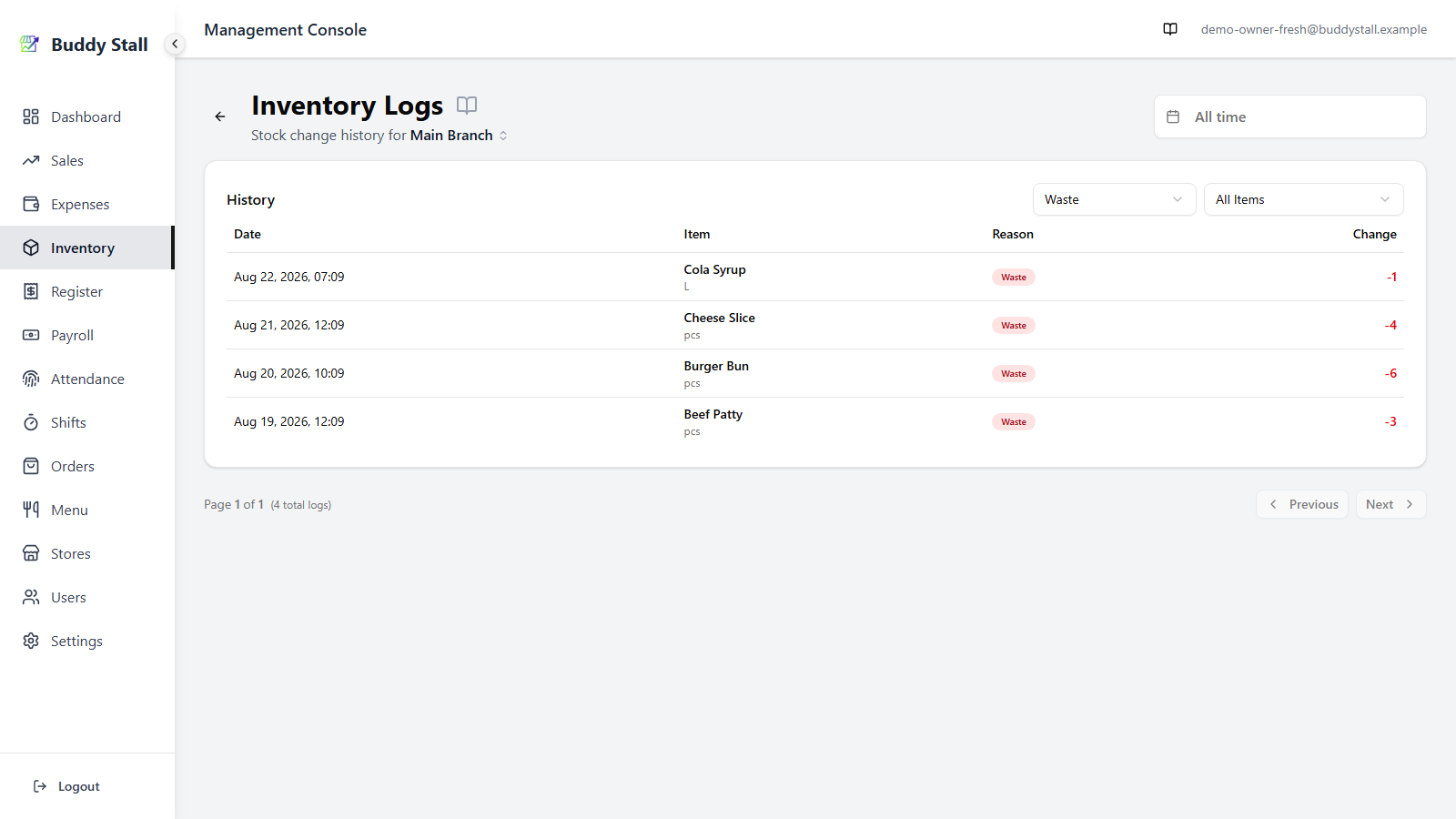Screen dimensions: 1456x819
Task: Click the Change column header
Action: [x=1374, y=234]
